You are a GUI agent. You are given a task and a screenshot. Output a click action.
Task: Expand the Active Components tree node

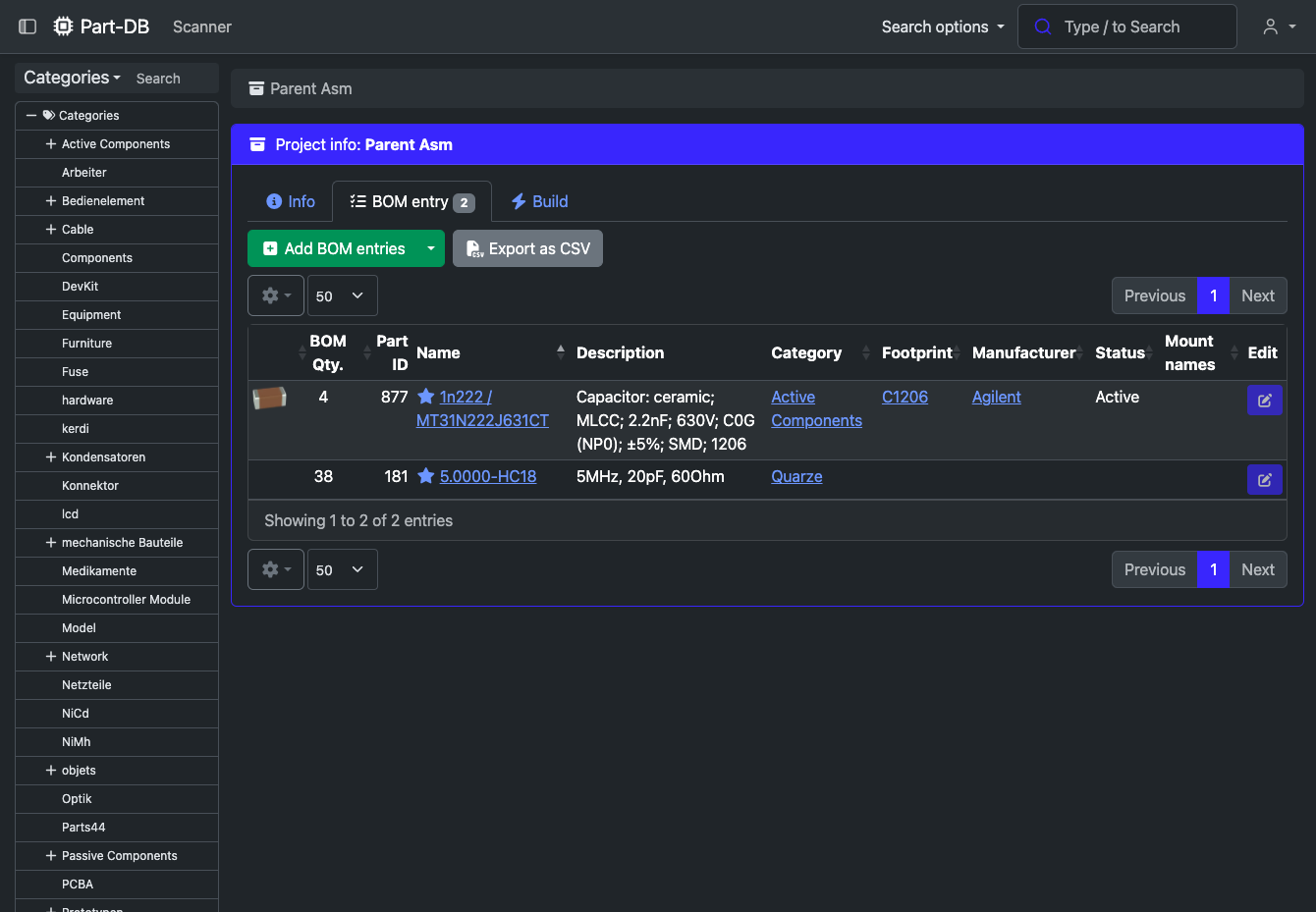tap(51, 143)
